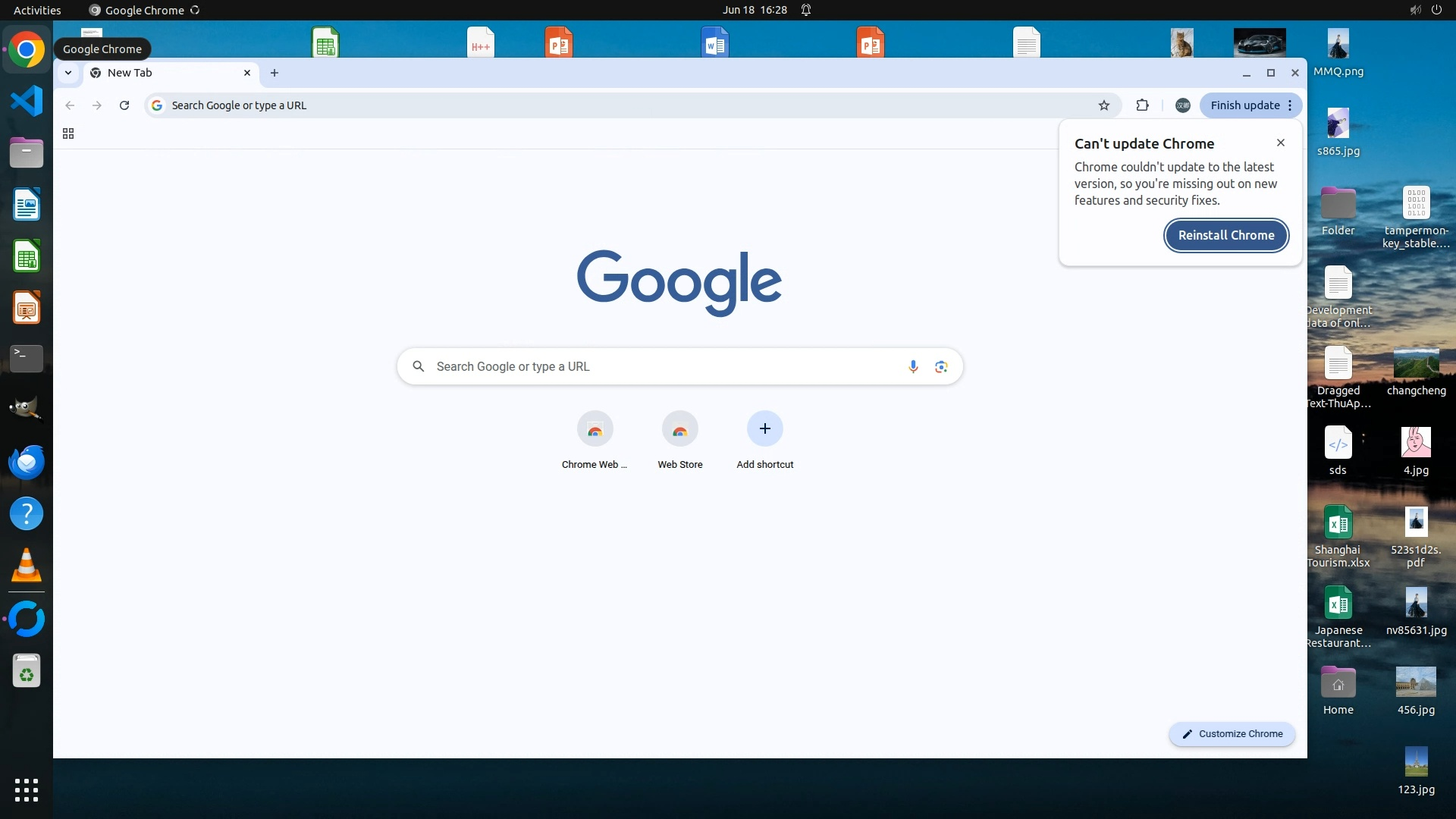Click the Reinstall Chrome button

[1225, 235]
